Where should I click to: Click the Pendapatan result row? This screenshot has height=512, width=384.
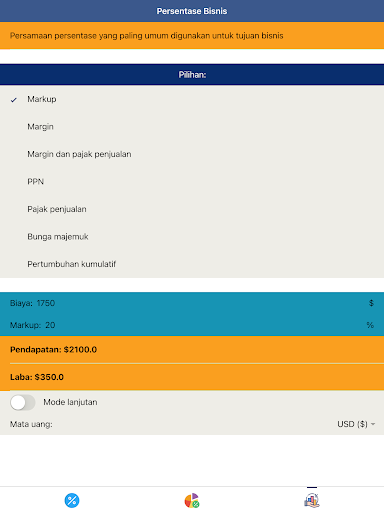pyautogui.click(x=192, y=349)
